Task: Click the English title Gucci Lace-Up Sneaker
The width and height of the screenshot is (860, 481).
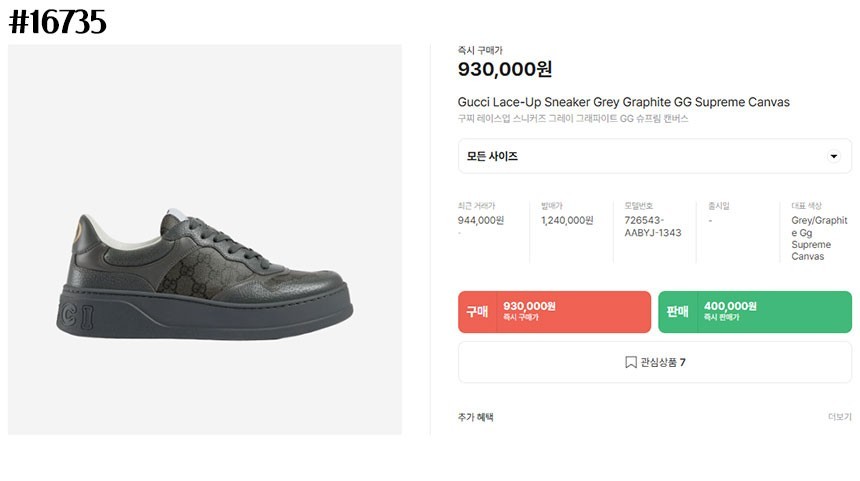Action: (623, 102)
